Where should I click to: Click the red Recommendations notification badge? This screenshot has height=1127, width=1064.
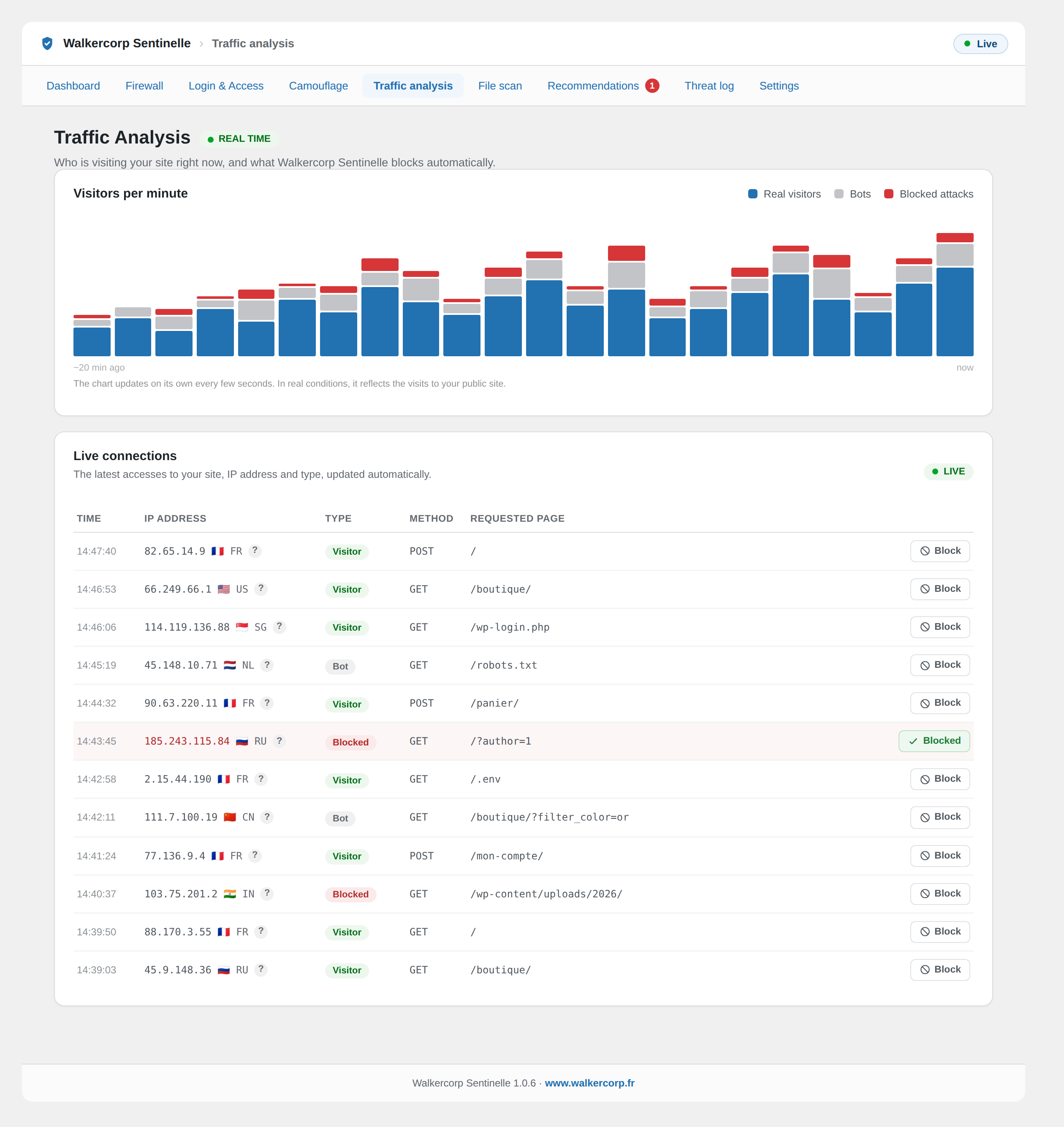point(652,86)
